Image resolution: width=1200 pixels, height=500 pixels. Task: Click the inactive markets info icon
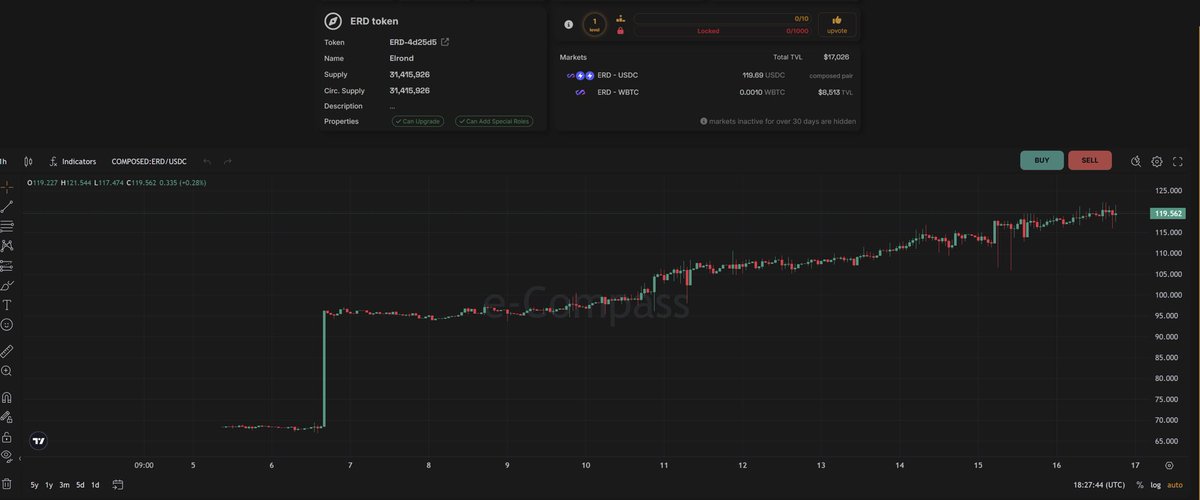[x=704, y=121]
